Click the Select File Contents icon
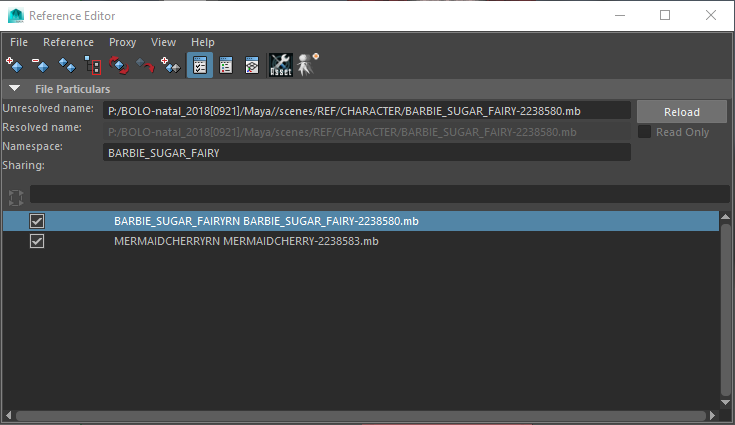Viewport: 735px width, 425px height. [93, 66]
